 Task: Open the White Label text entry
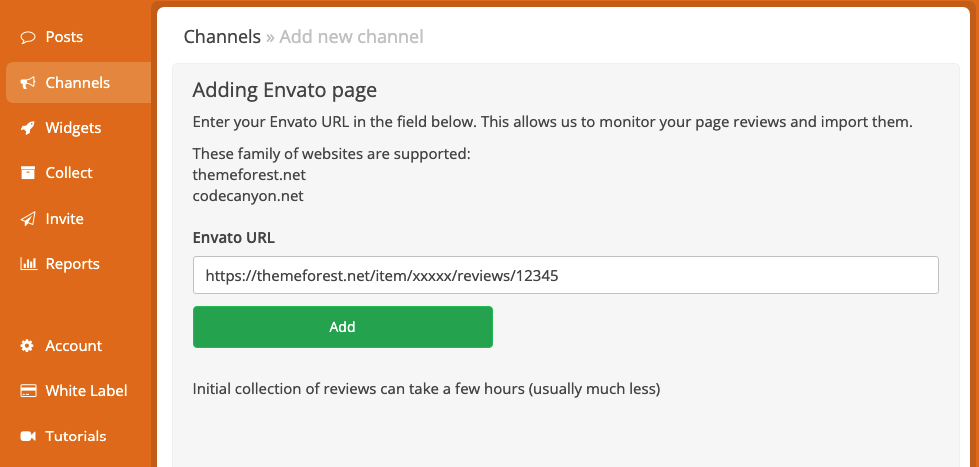pos(86,391)
